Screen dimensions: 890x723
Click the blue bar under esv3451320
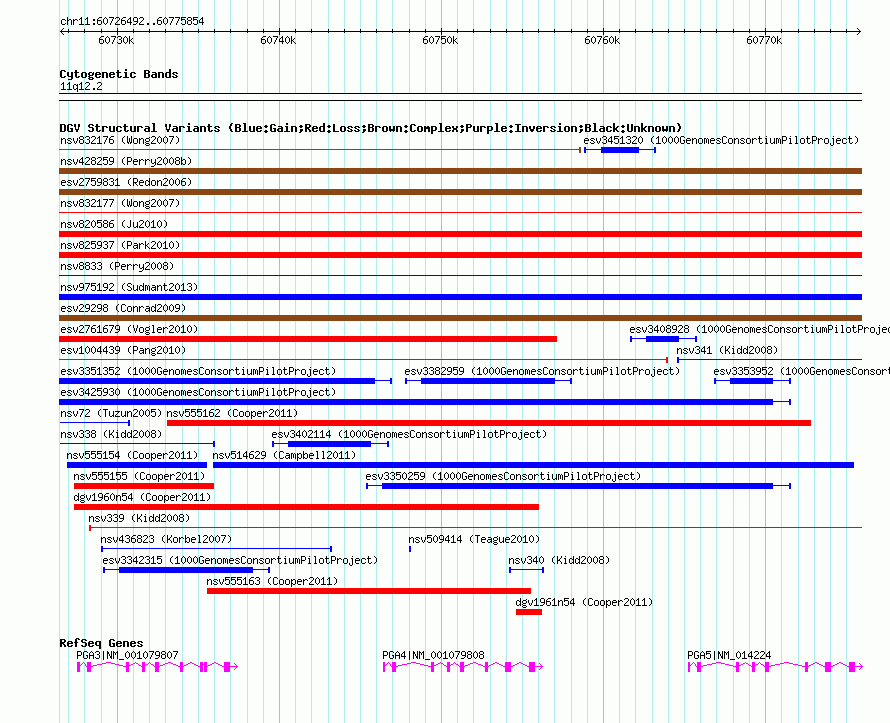pyautogui.click(x=620, y=150)
